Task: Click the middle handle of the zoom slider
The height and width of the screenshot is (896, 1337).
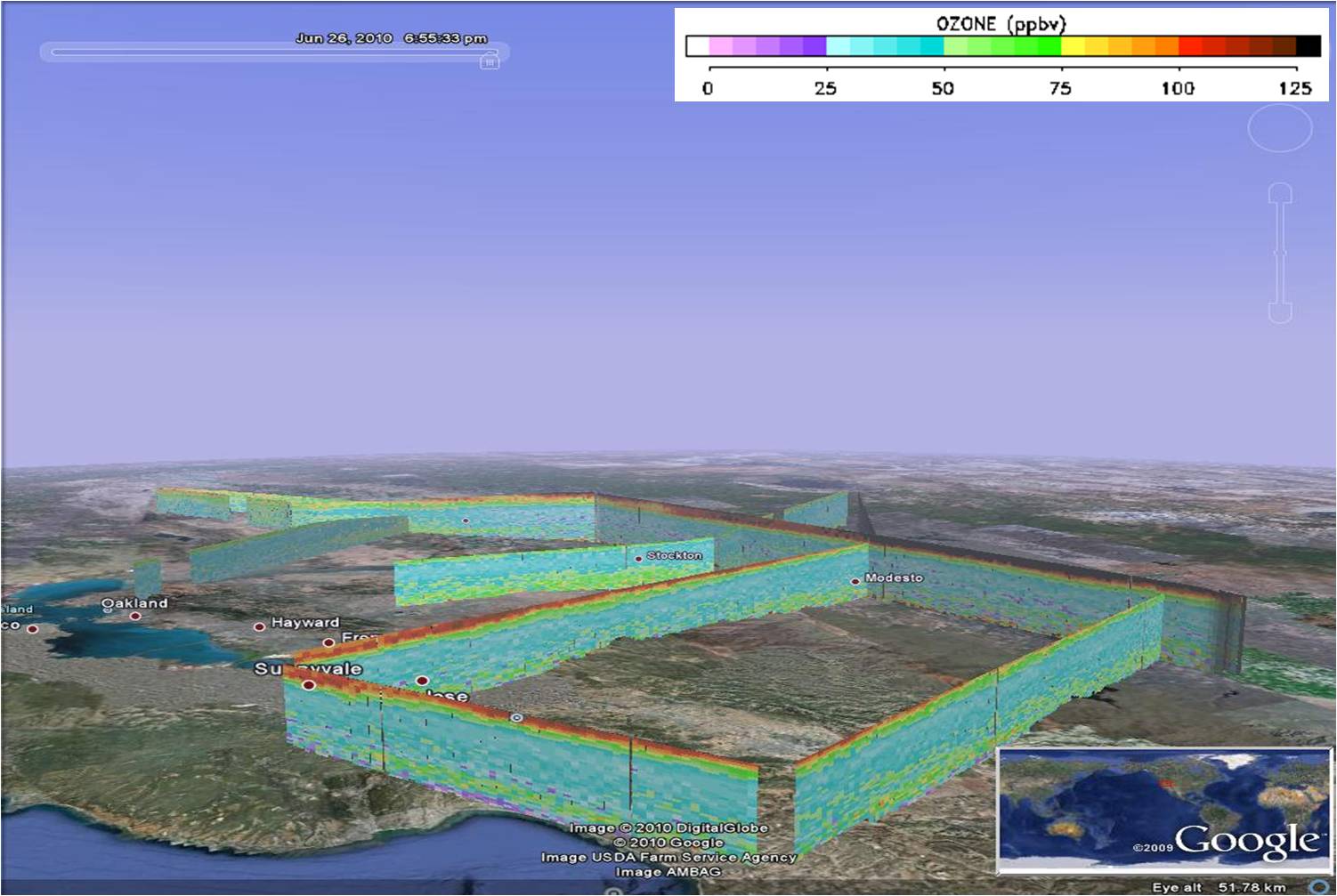Action: (1280, 254)
